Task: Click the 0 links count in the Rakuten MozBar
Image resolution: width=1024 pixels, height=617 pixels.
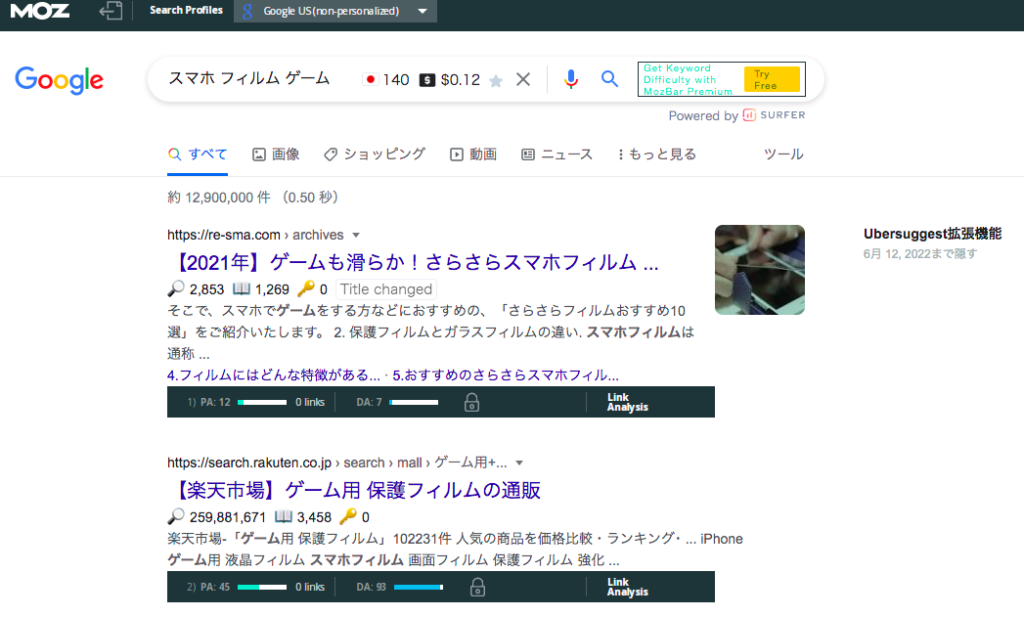Action: (310, 587)
